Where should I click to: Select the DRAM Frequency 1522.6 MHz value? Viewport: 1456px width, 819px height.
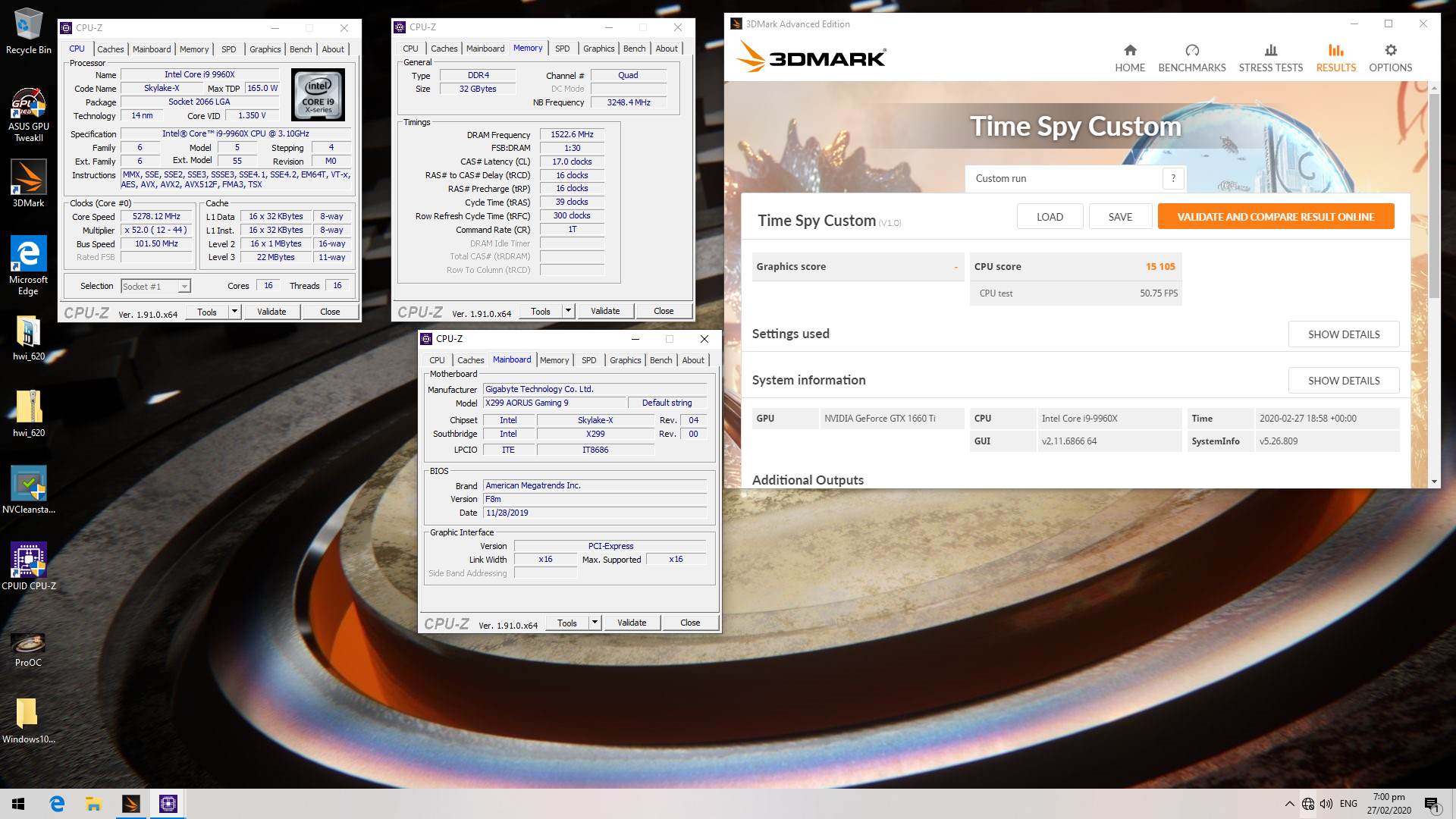tap(572, 134)
